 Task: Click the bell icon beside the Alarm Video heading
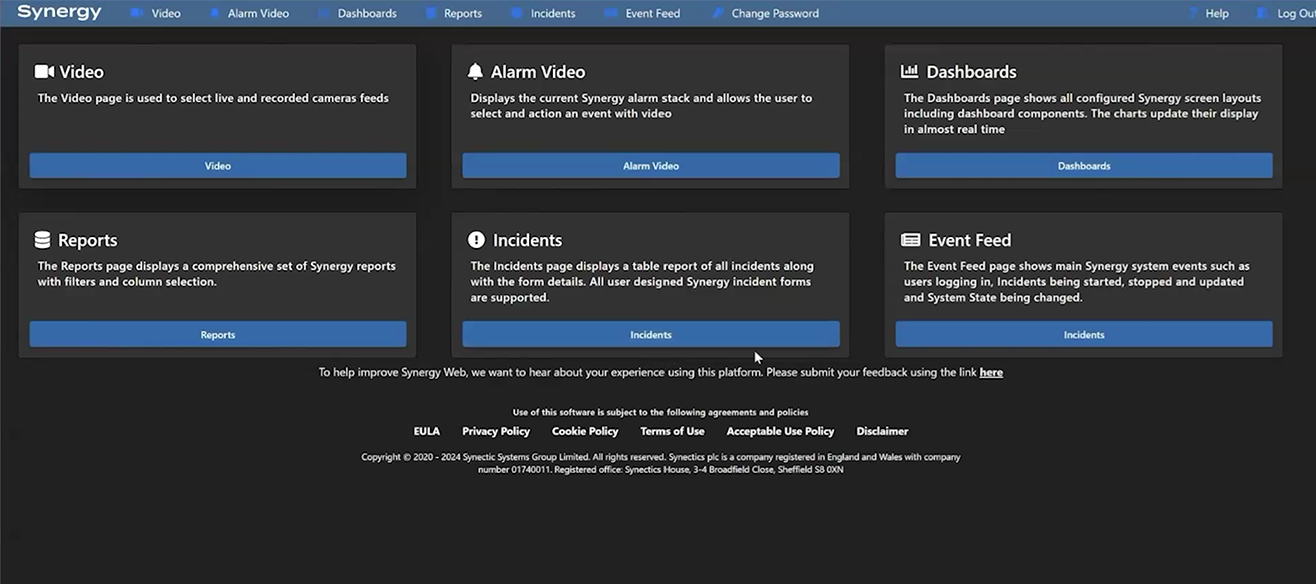(475, 72)
